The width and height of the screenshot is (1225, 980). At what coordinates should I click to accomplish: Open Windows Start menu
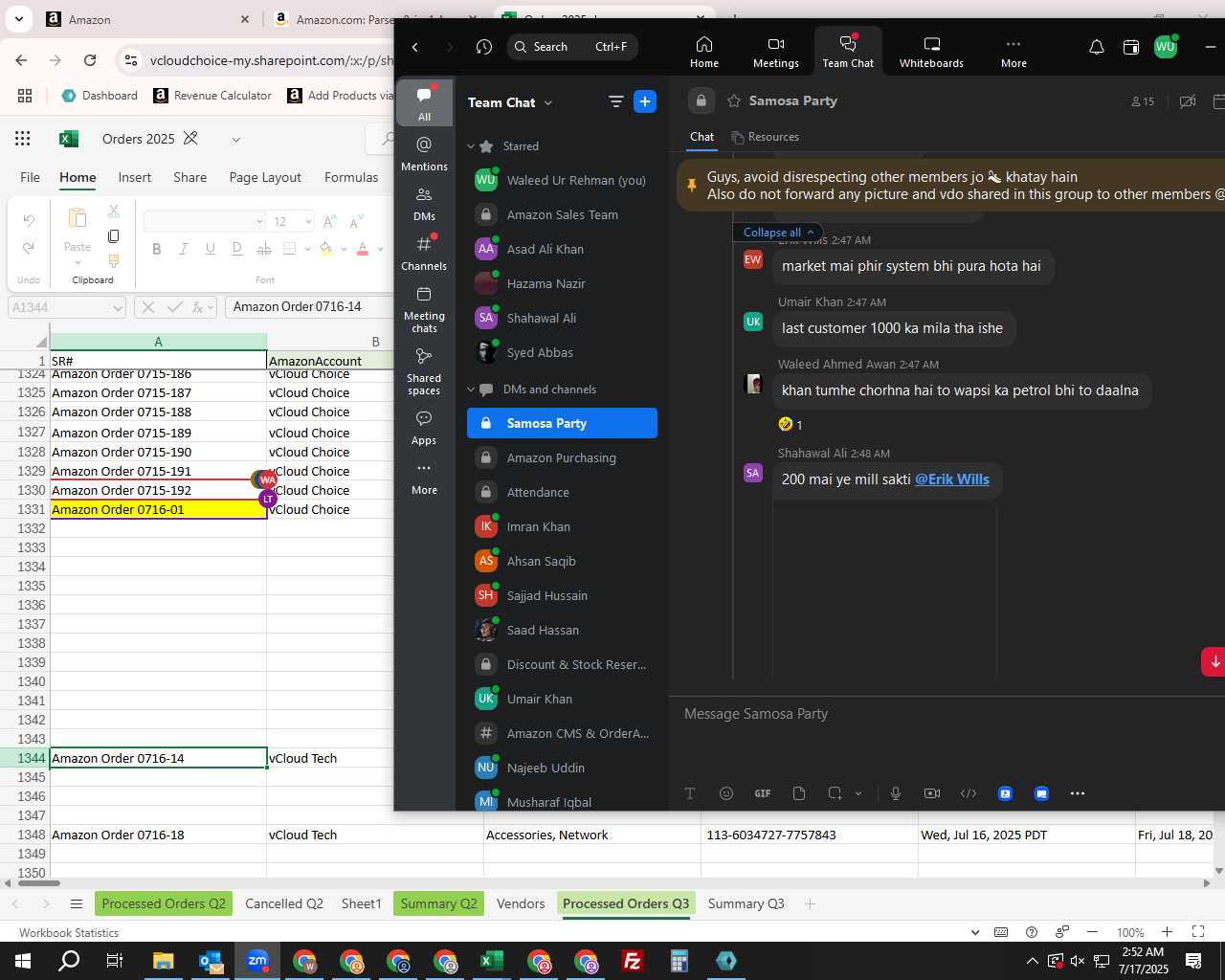pos(23,961)
